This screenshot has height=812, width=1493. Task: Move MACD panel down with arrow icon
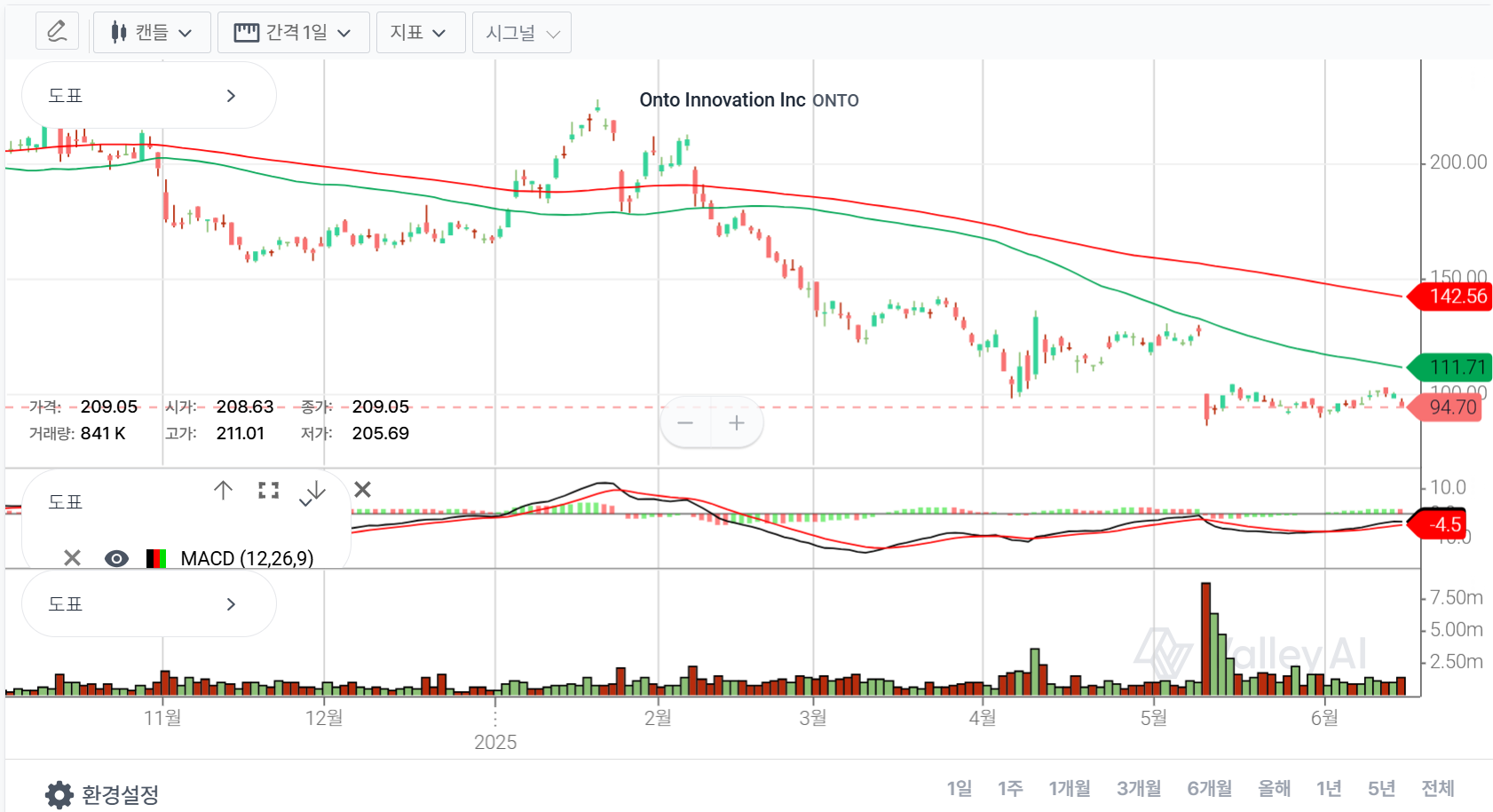pyautogui.click(x=314, y=492)
